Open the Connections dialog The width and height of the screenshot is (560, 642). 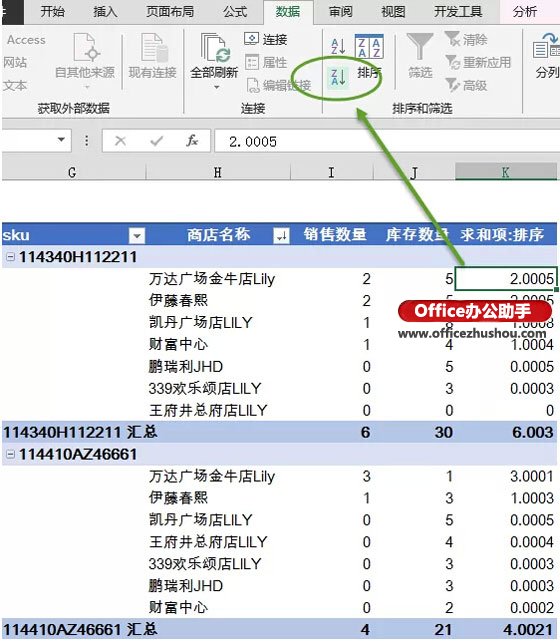coord(266,39)
